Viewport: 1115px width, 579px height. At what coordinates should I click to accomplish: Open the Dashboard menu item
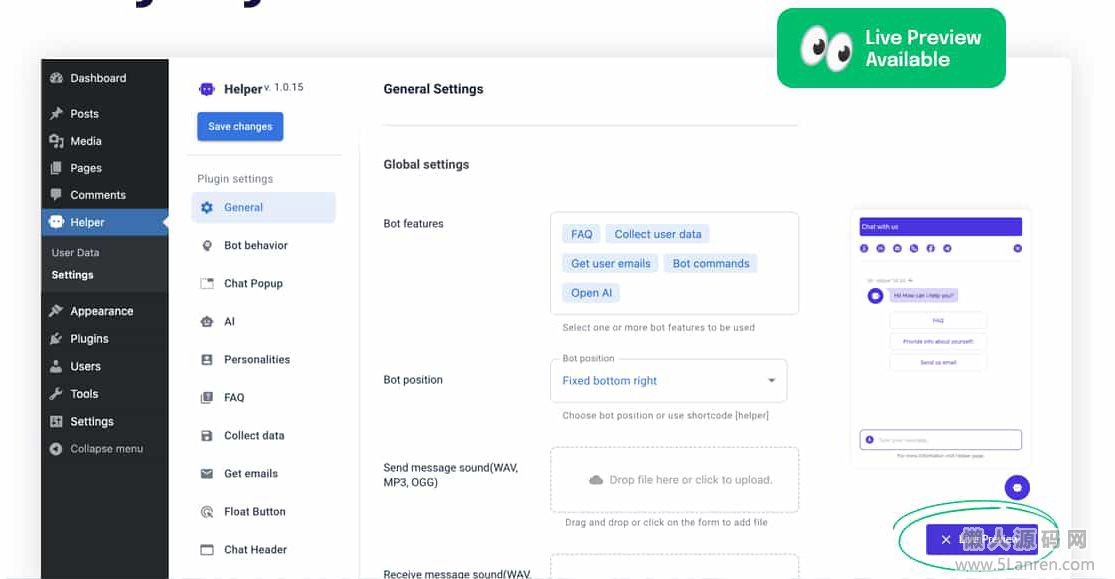[x=105, y=78]
